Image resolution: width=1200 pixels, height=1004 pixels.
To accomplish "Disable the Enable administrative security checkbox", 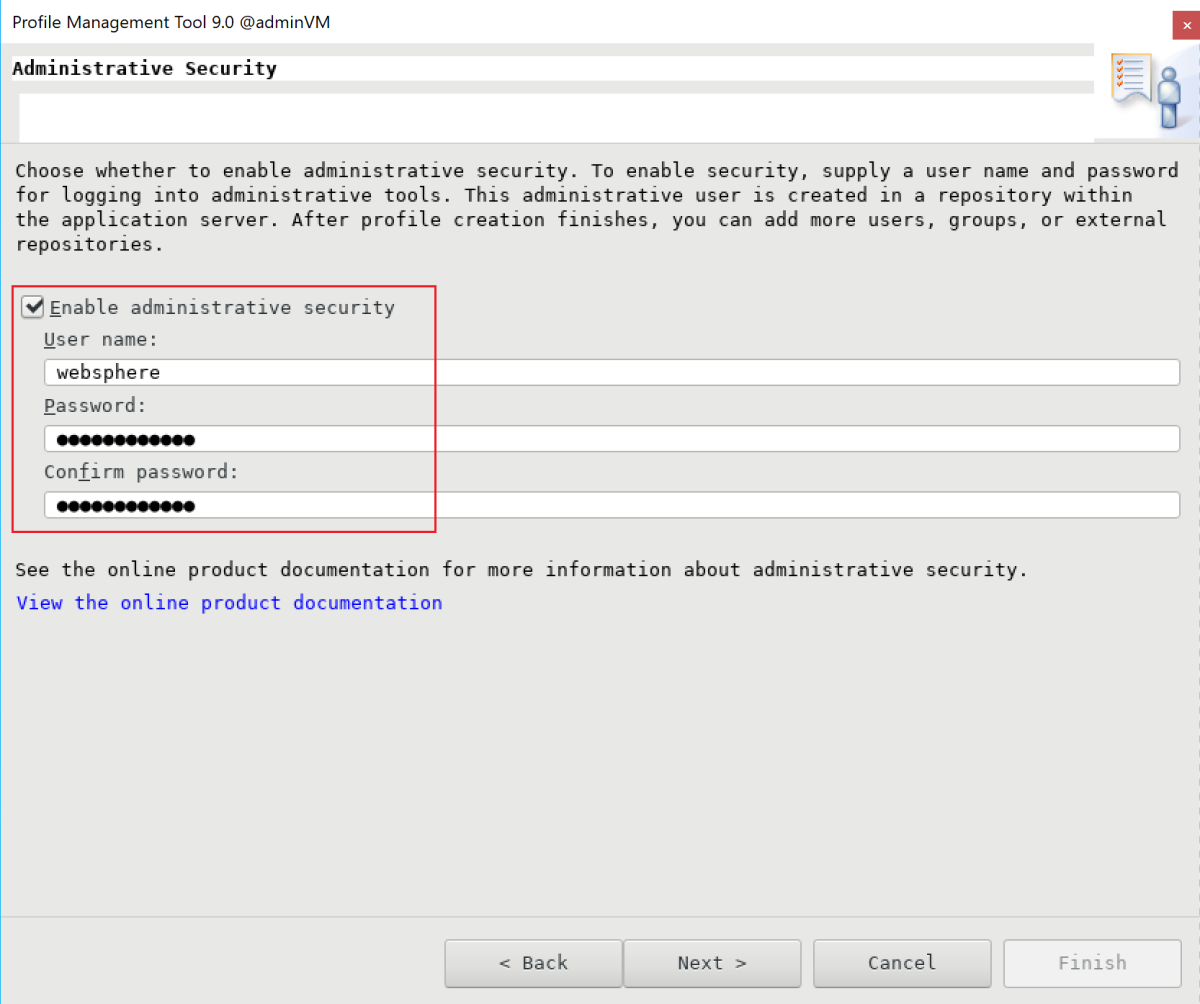I will point(32,307).
